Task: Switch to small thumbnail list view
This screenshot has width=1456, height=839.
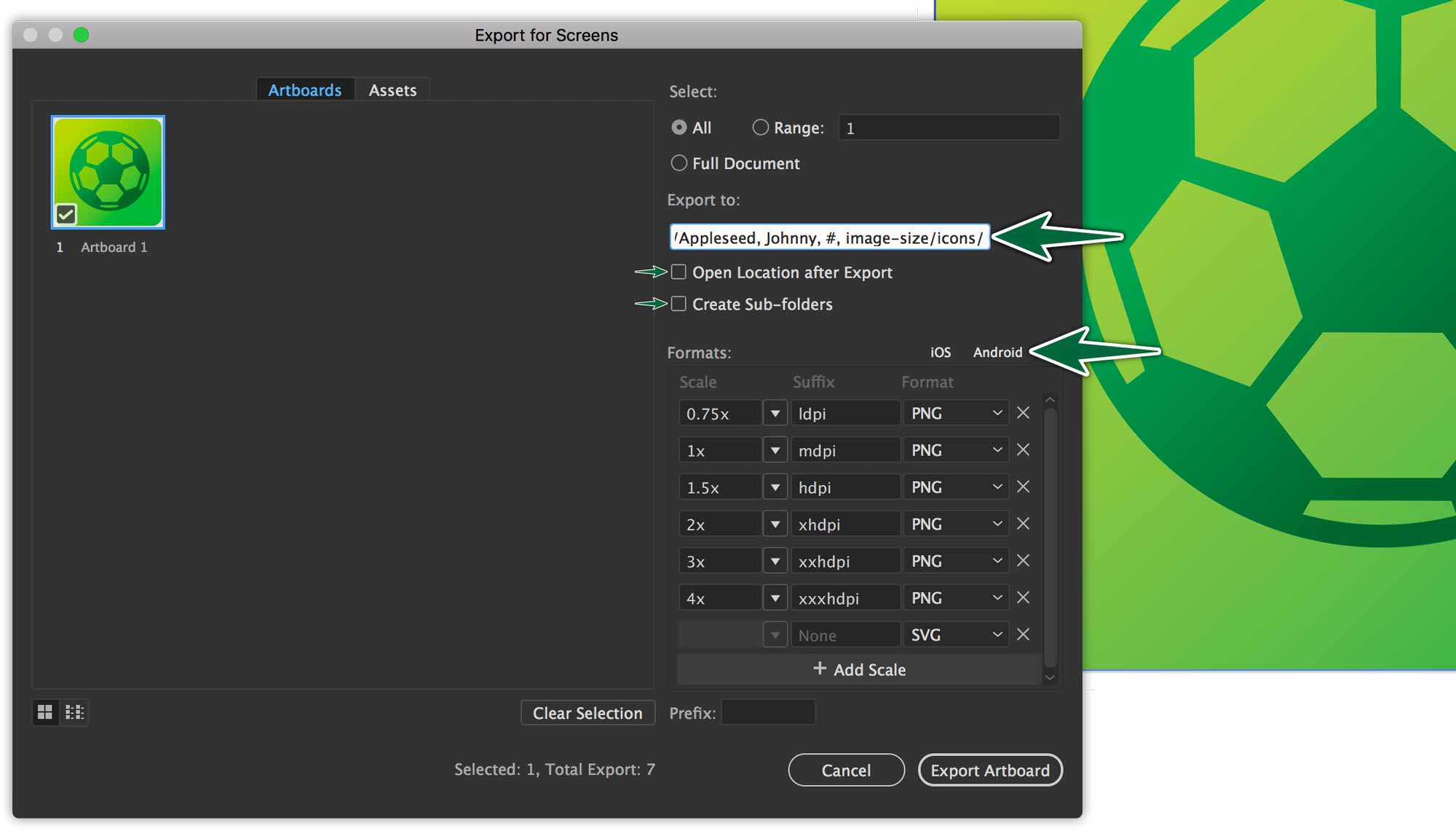Action: [75, 712]
